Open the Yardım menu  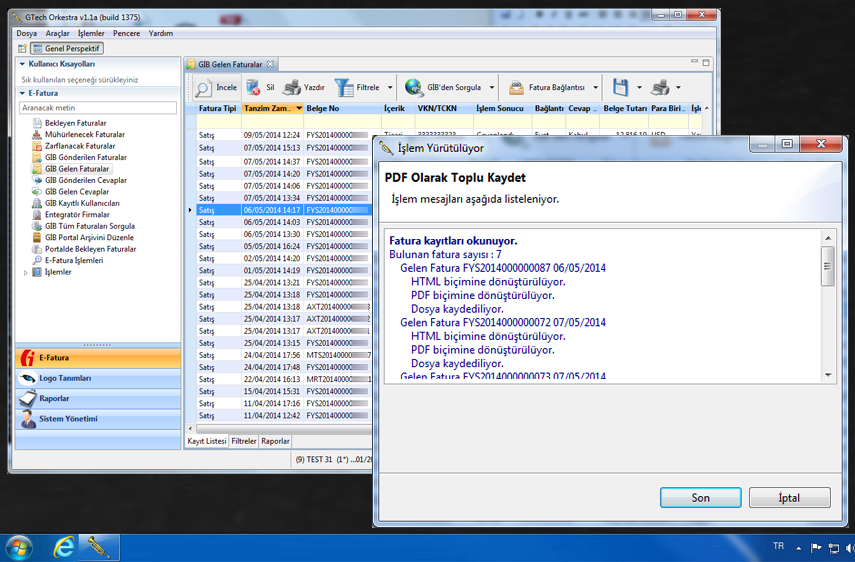(161, 33)
